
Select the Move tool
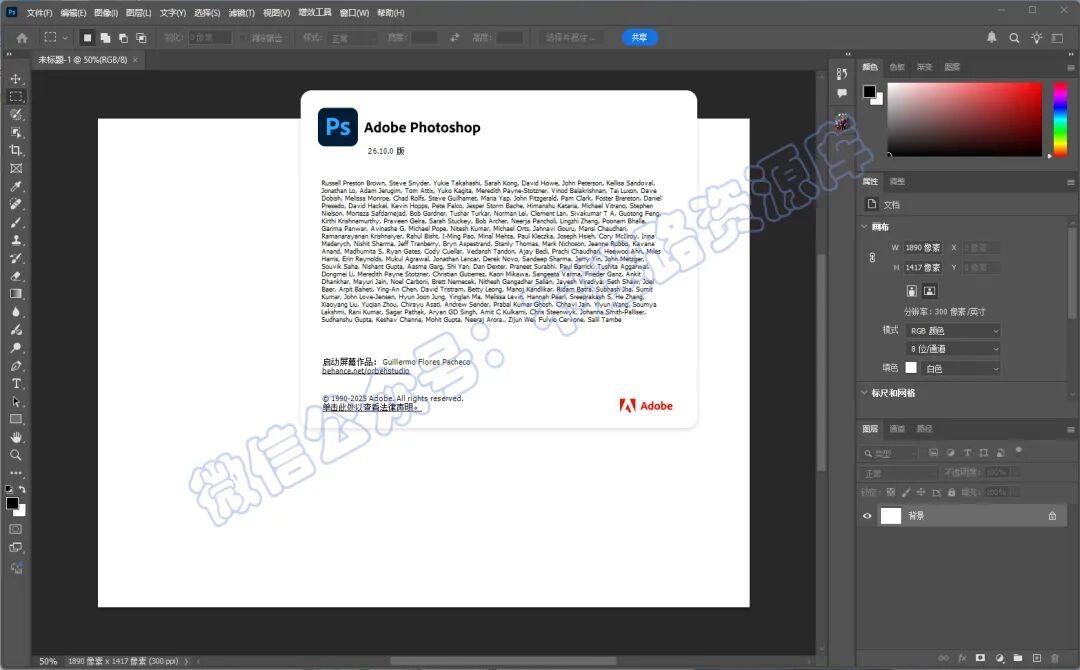pyautogui.click(x=16, y=78)
